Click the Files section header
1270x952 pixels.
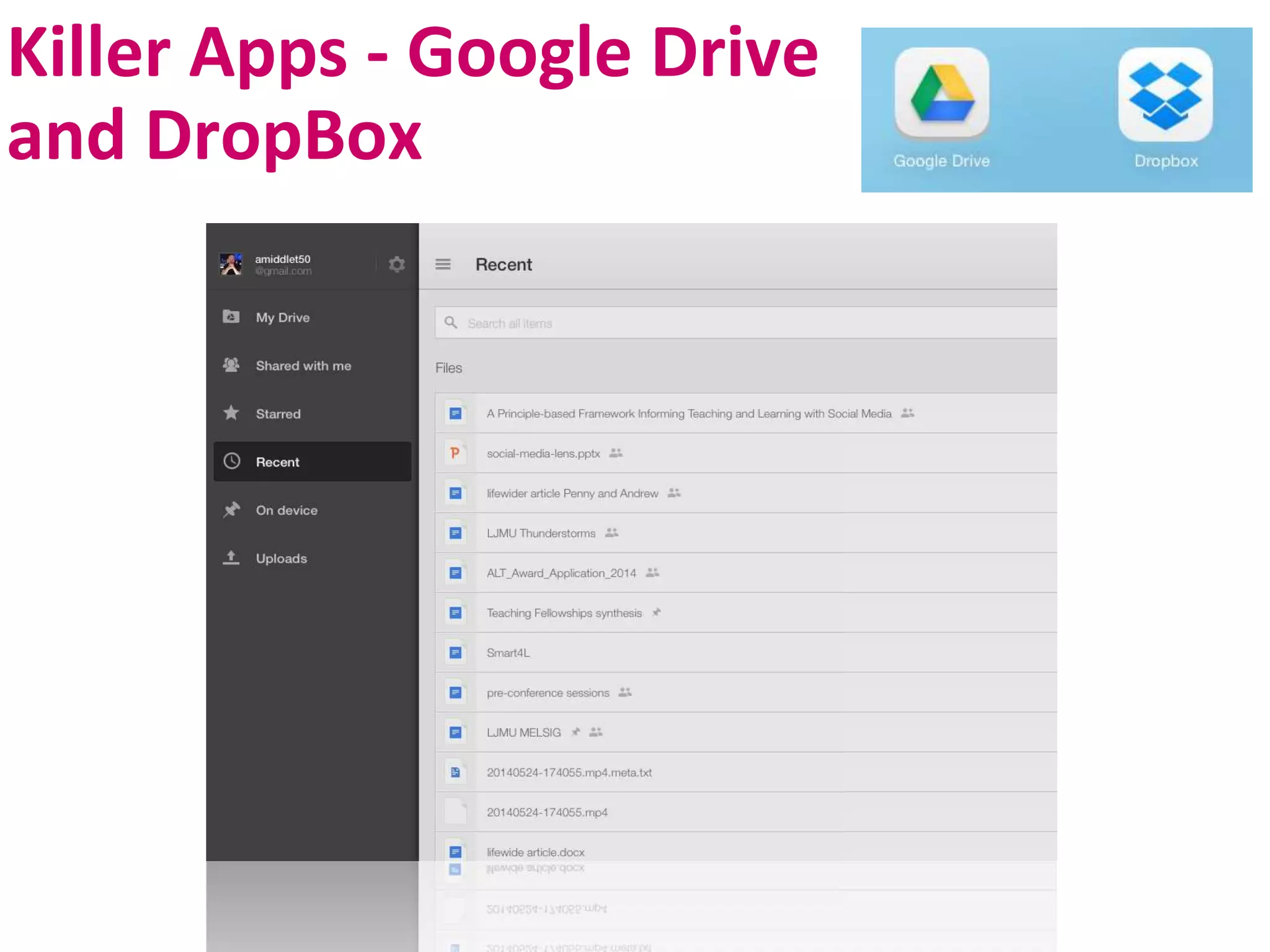tap(449, 368)
